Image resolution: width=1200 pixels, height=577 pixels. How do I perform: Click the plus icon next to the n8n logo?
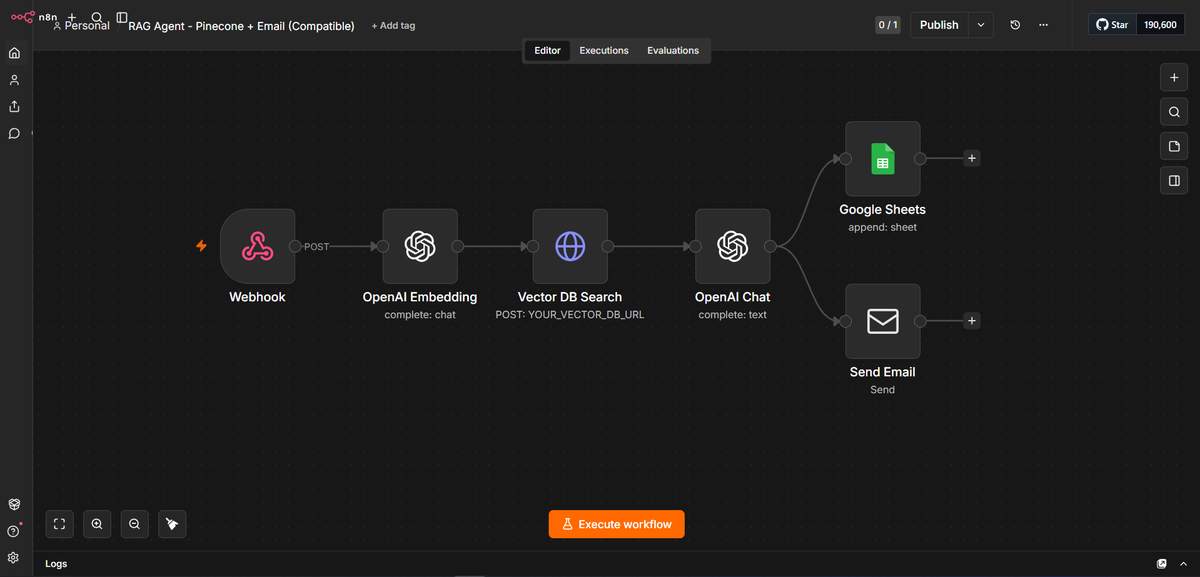point(72,17)
